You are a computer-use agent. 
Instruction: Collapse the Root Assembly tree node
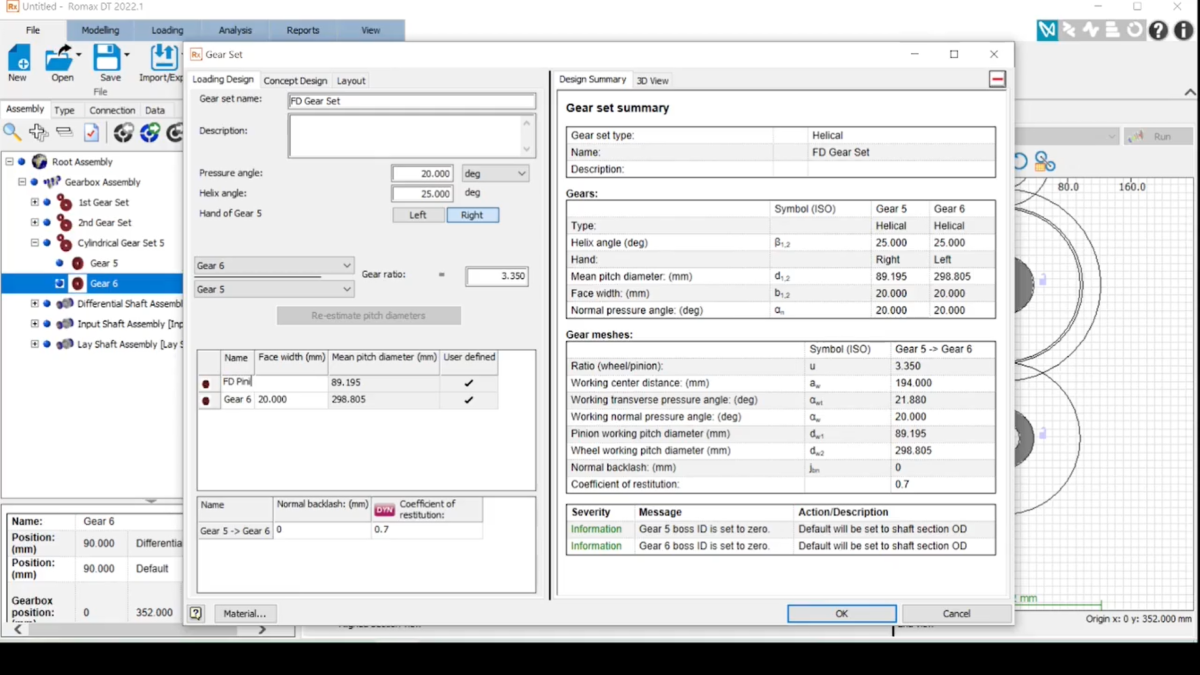point(9,162)
